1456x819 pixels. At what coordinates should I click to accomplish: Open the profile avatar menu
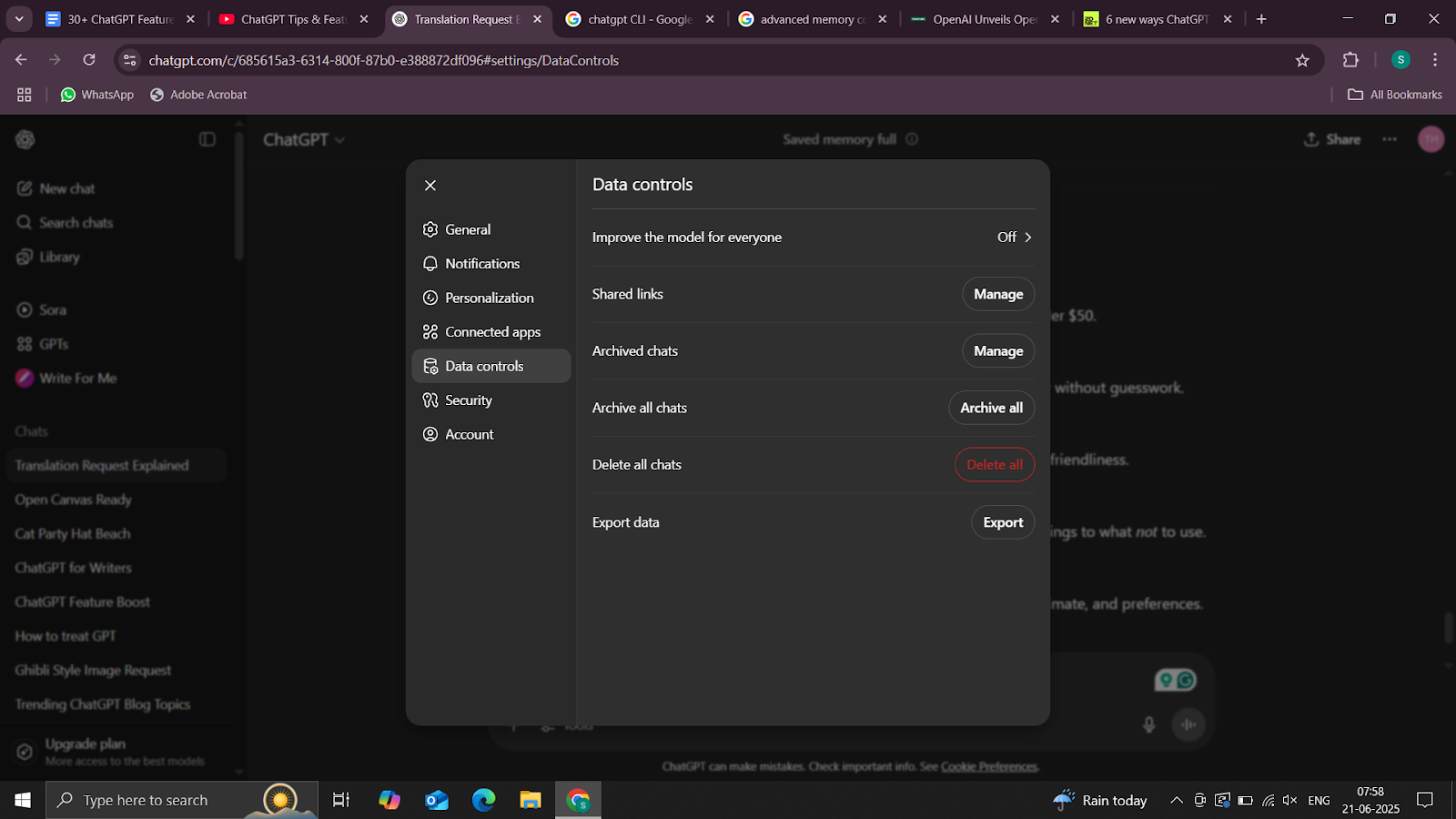[x=1431, y=139]
